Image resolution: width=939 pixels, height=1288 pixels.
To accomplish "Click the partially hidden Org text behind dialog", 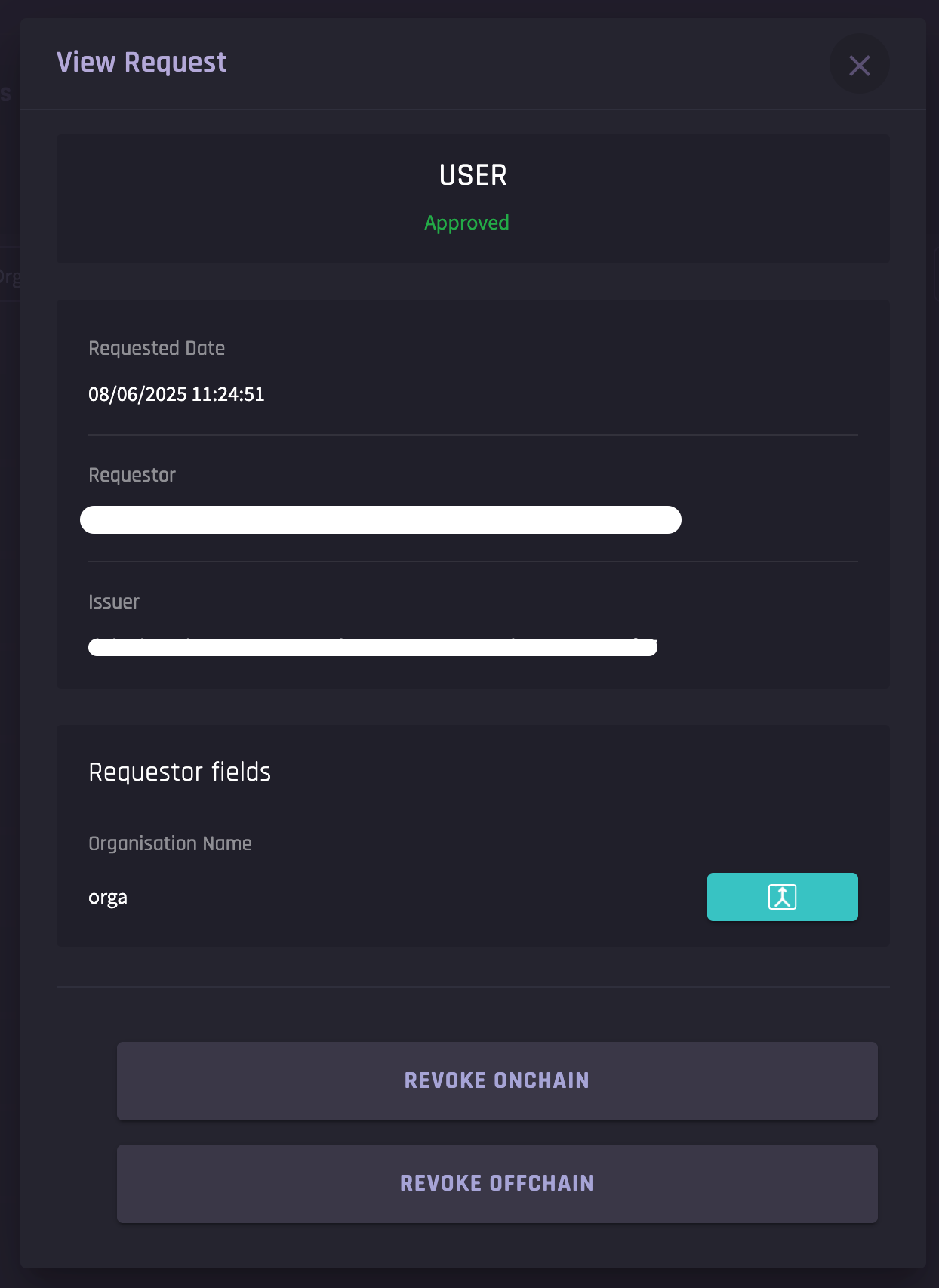I will (x=9, y=277).
